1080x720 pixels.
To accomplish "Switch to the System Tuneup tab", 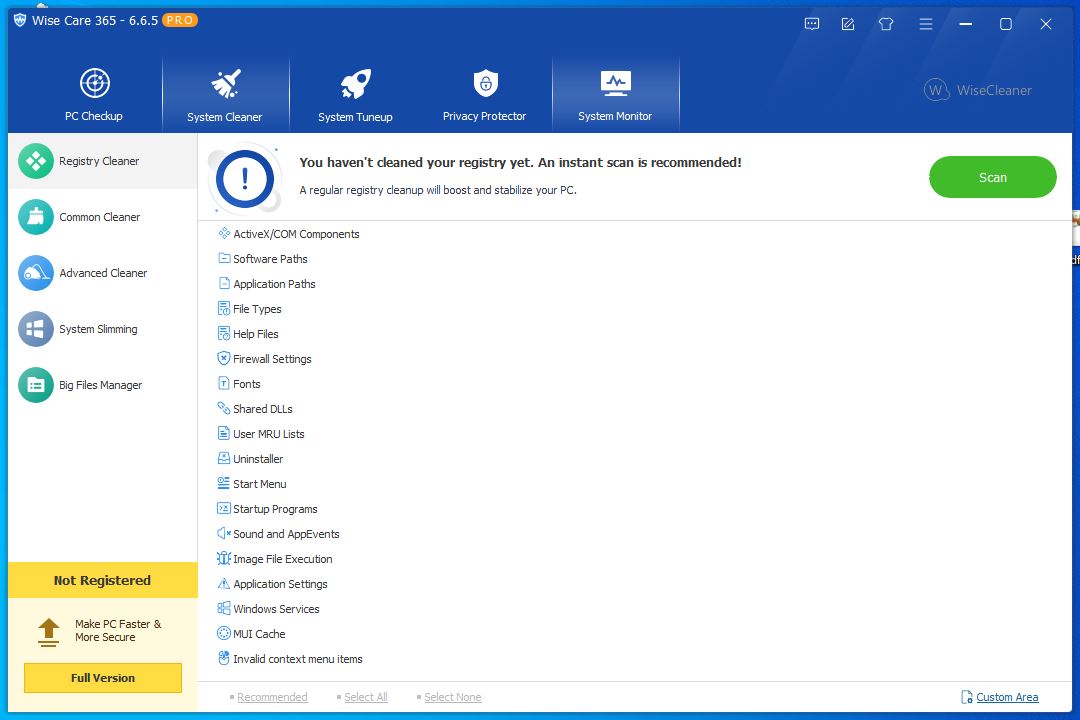I will [x=355, y=94].
